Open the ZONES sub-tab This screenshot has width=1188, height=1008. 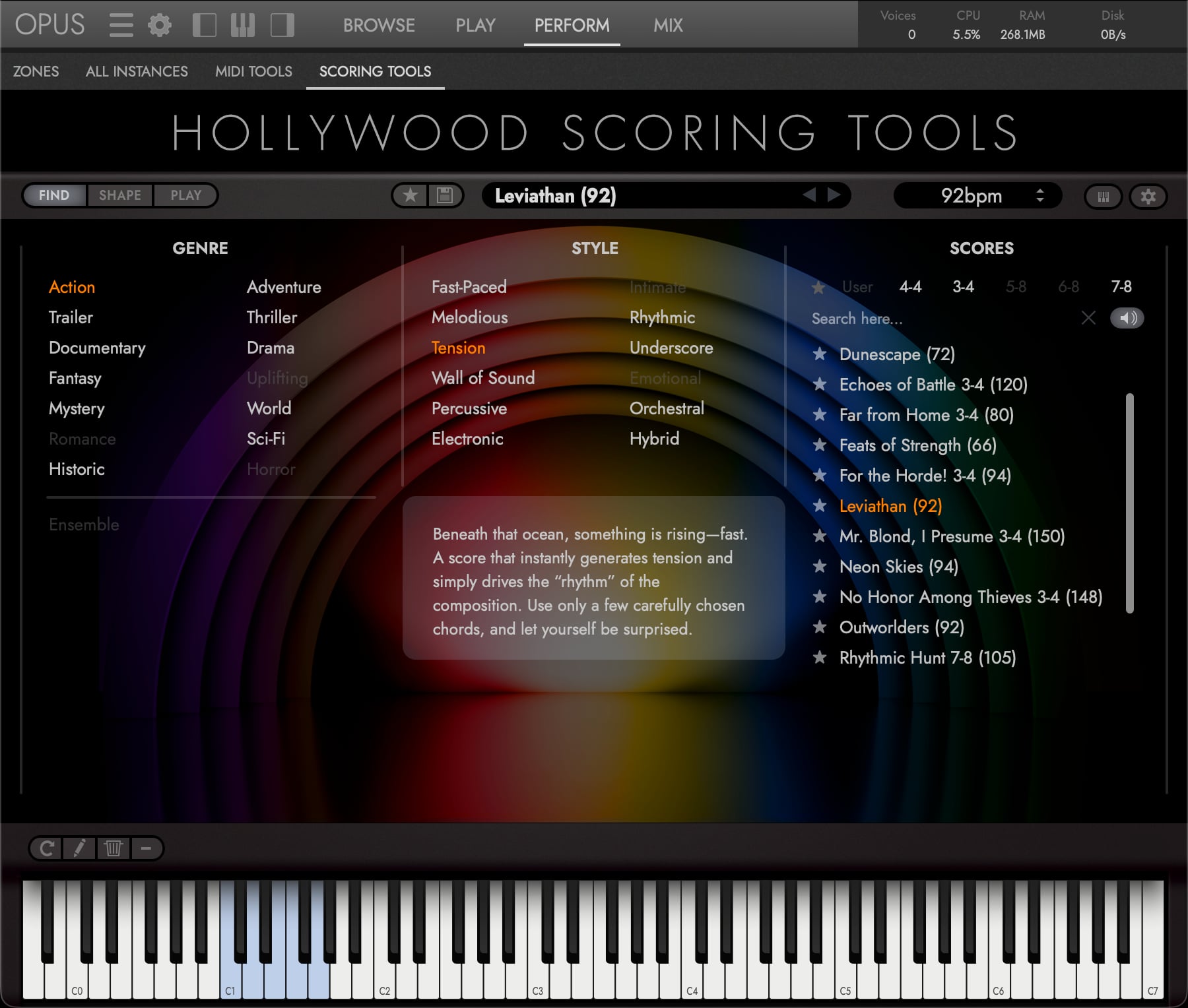tap(36, 71)
